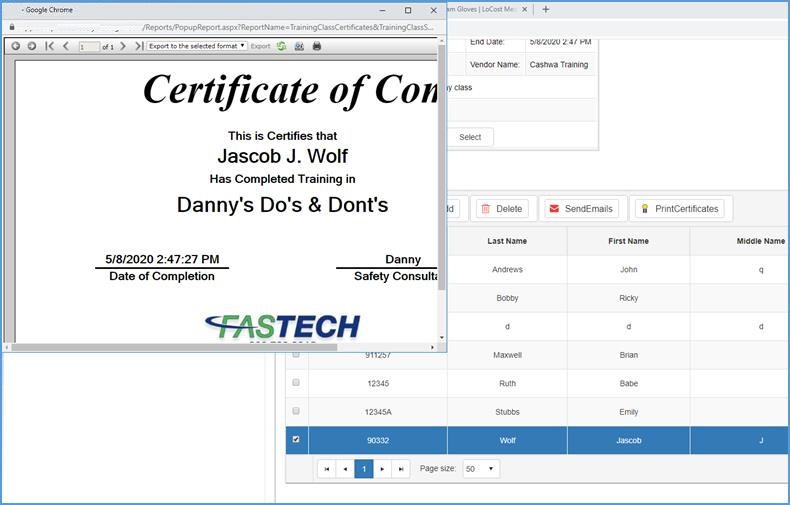Viewport: 790px width, 505px height.
Task: Sort grid by the Last Name column header
Action: pos(507,241)
